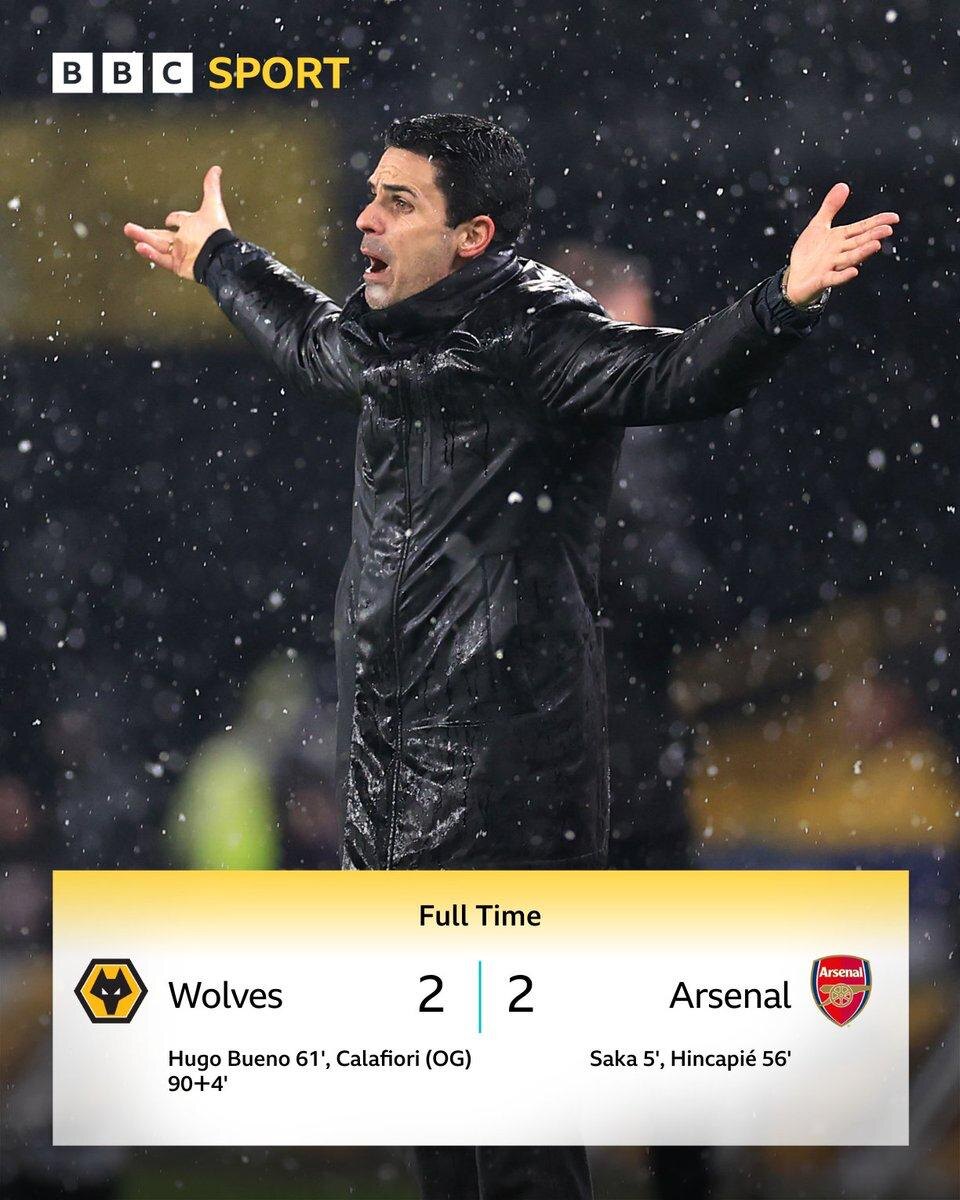
Task: Click the first B block in BBC logo
Action: pyautogui.click(x=72, y=74)
